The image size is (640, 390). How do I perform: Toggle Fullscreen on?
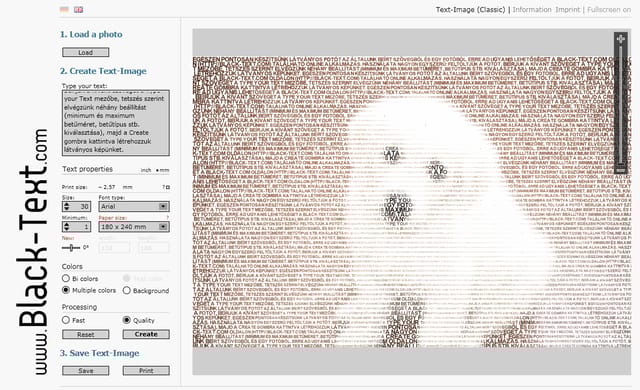(609, 9)
